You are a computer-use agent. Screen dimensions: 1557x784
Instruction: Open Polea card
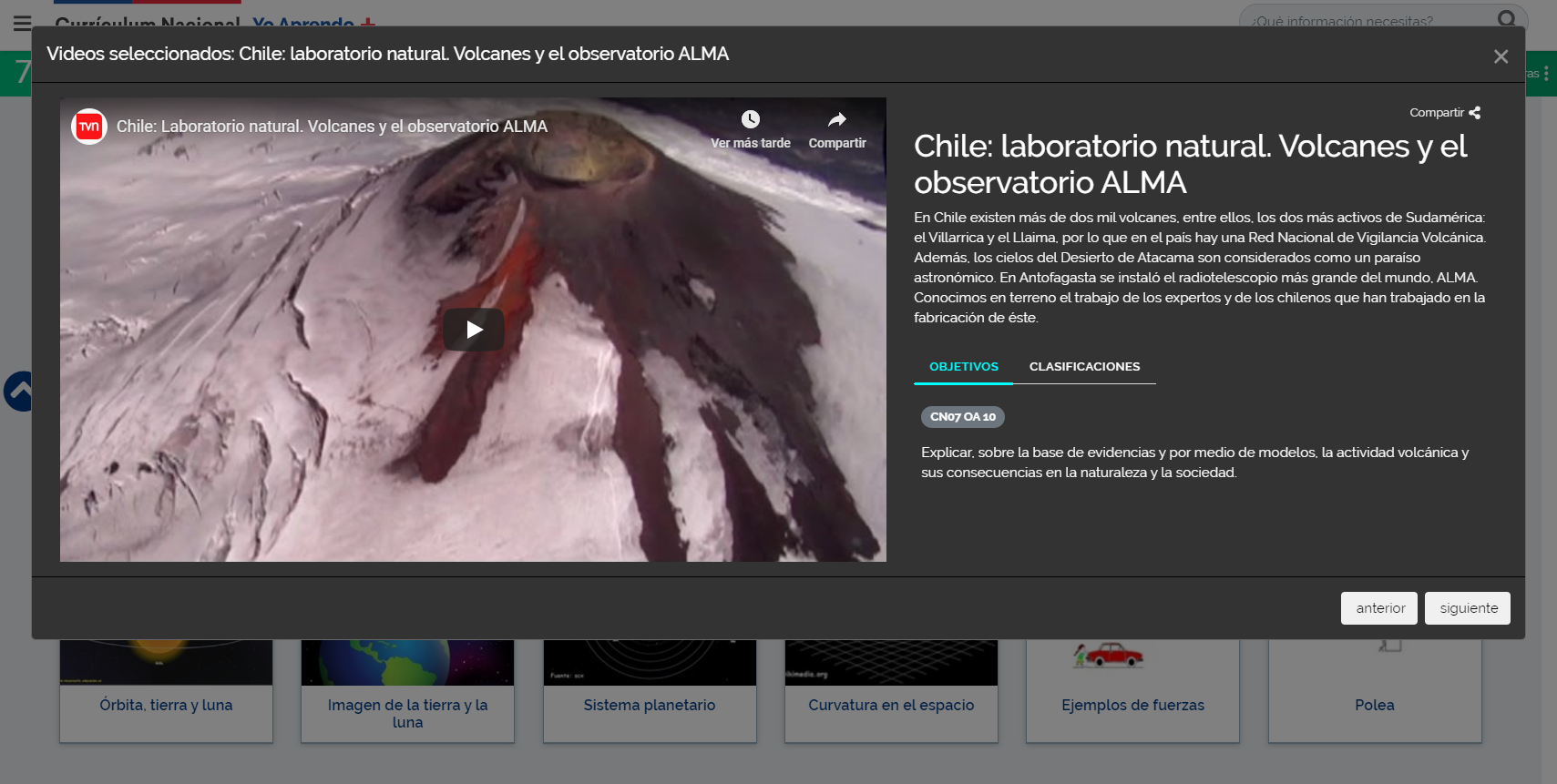pos(1375,691)
